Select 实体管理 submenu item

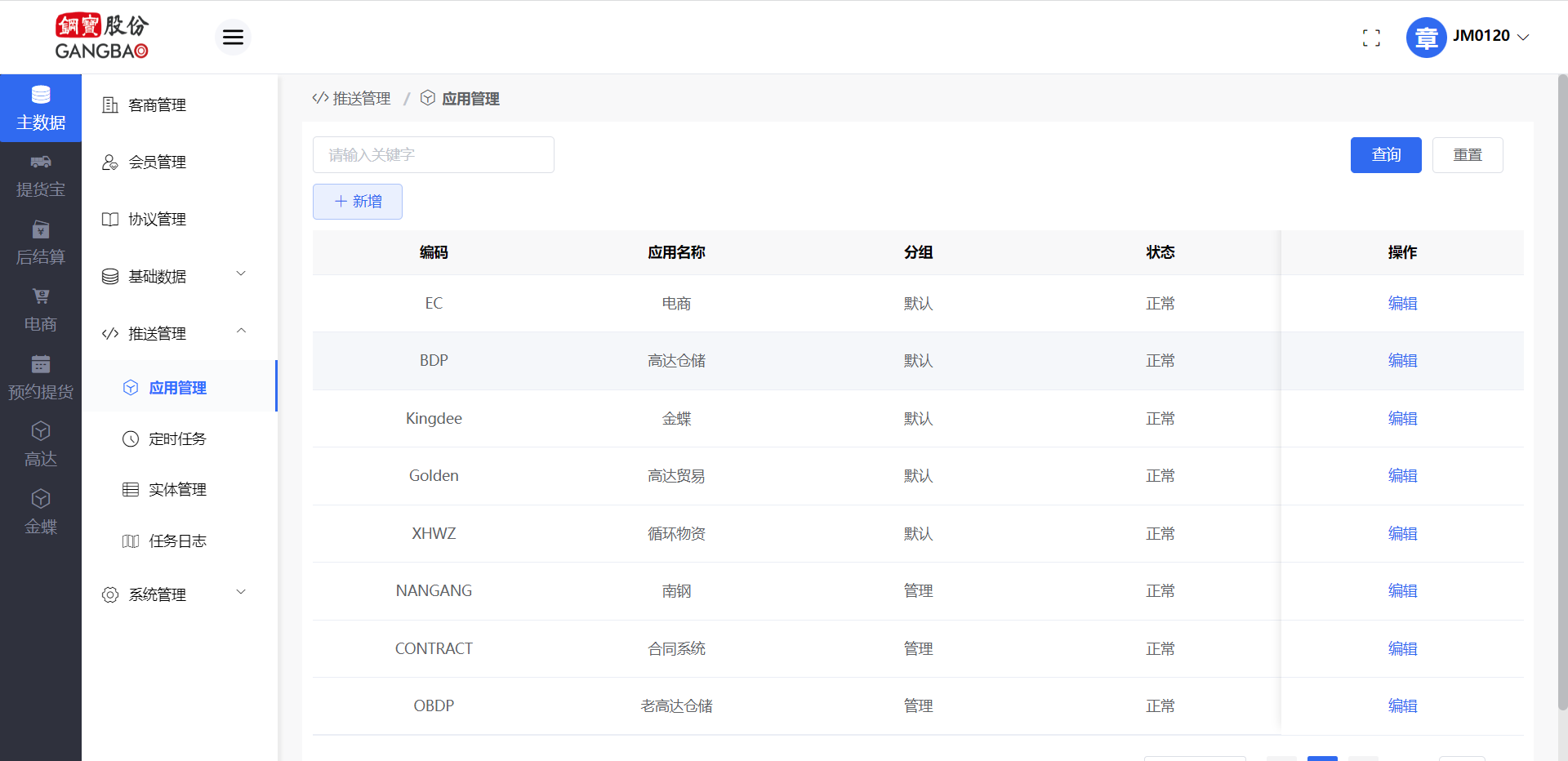pyautogui.click(x=180, y=489)
